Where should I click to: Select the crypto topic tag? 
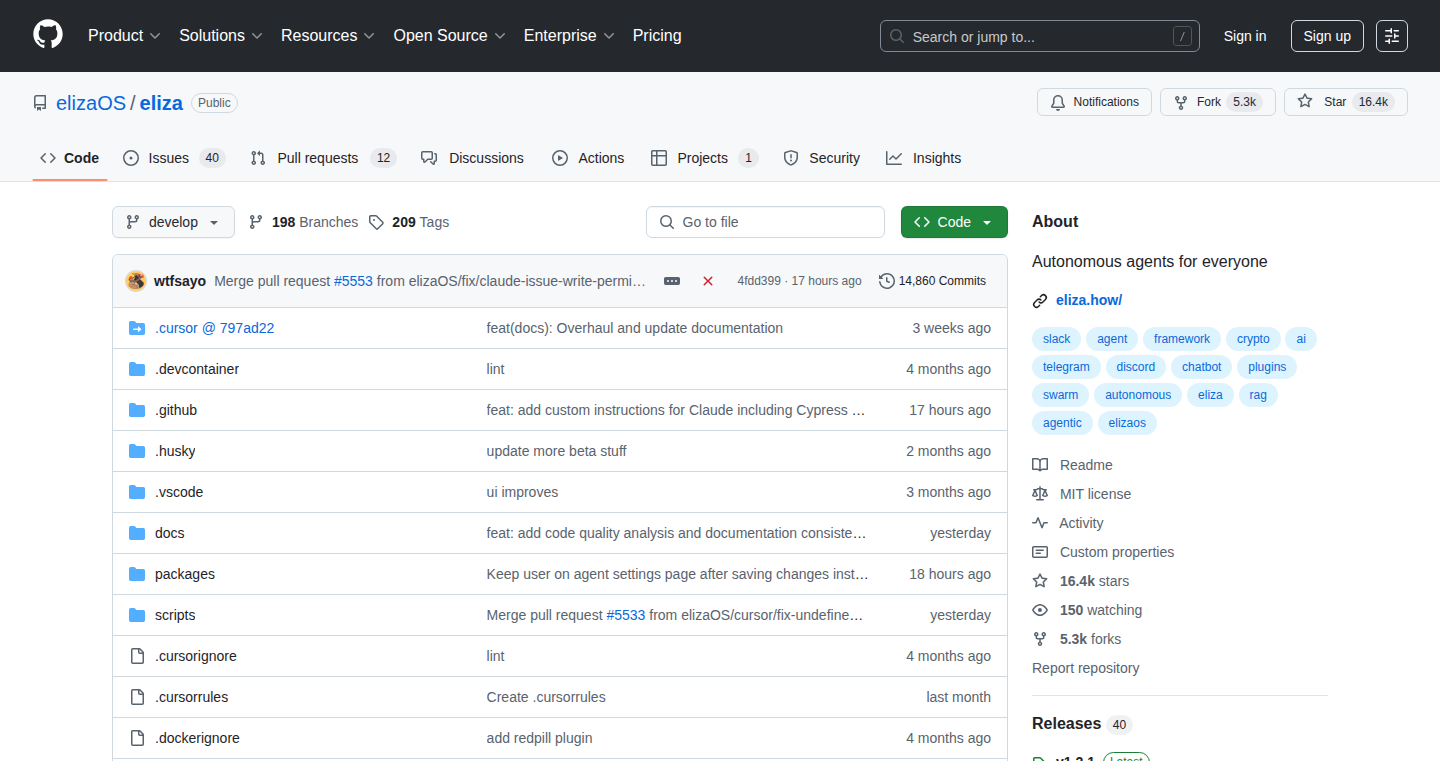click(1252, 339)
